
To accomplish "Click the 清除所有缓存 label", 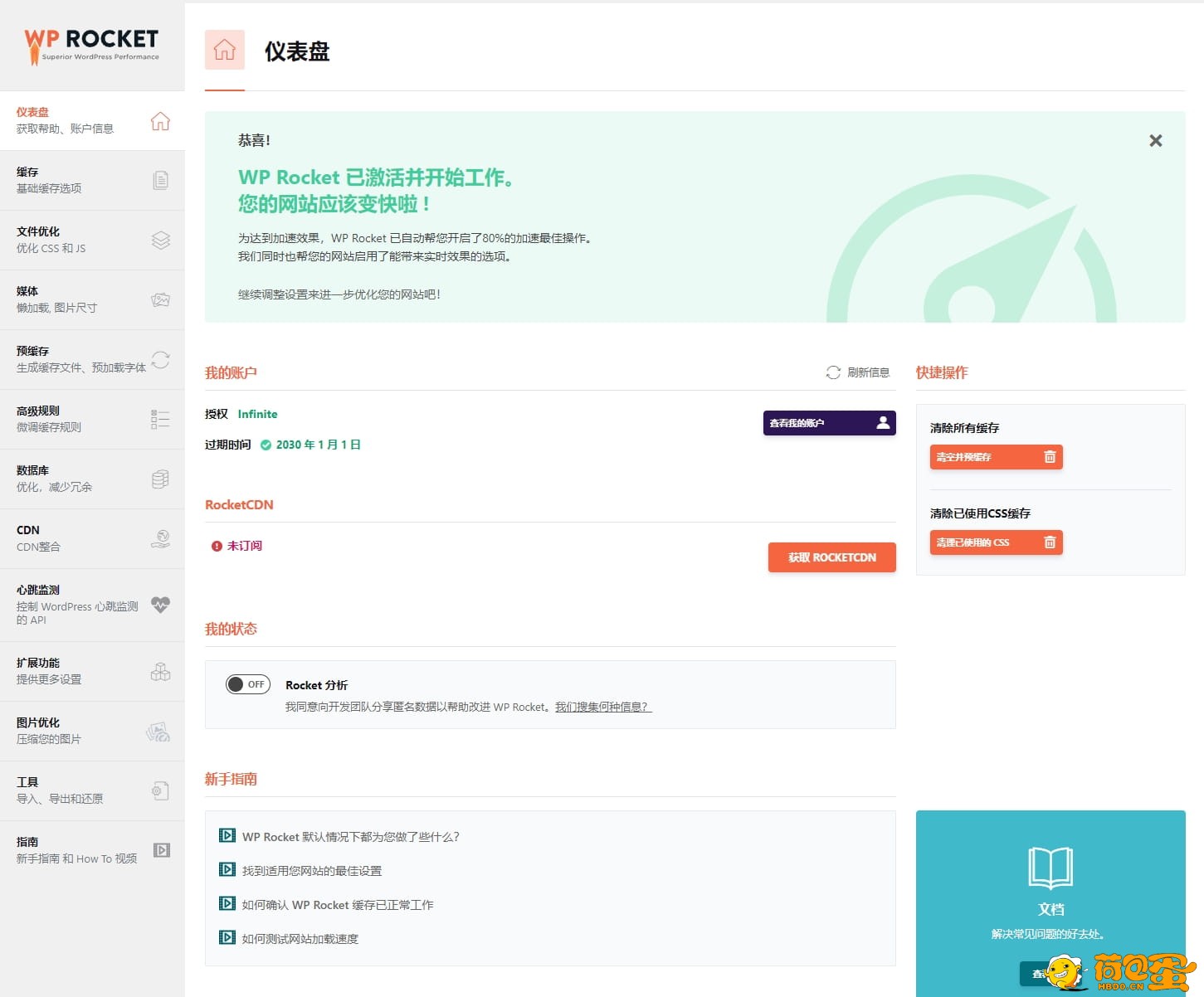I will (x=964, y=428).
